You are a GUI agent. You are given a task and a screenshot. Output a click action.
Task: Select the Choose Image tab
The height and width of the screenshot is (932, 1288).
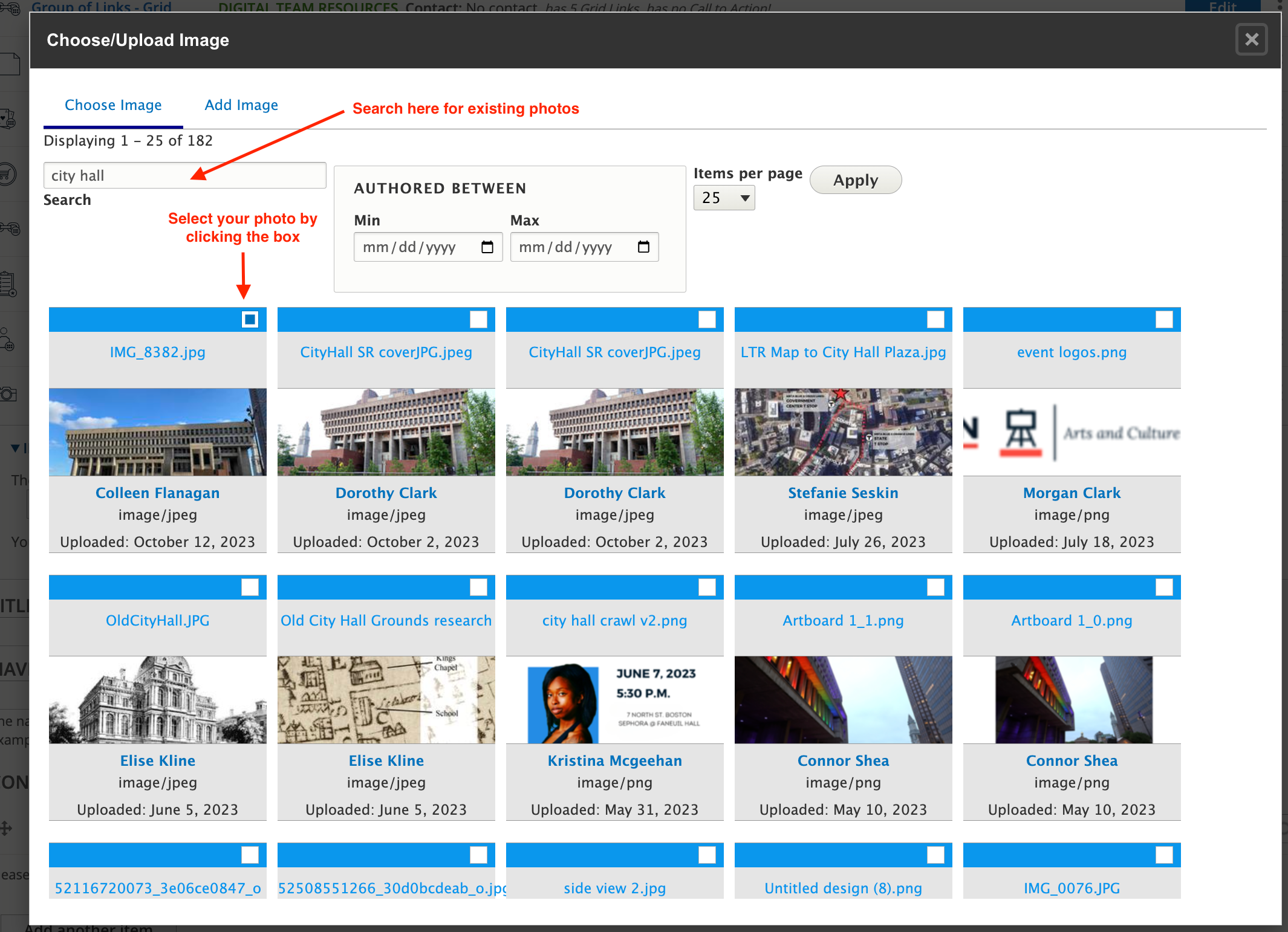point(113,105)
